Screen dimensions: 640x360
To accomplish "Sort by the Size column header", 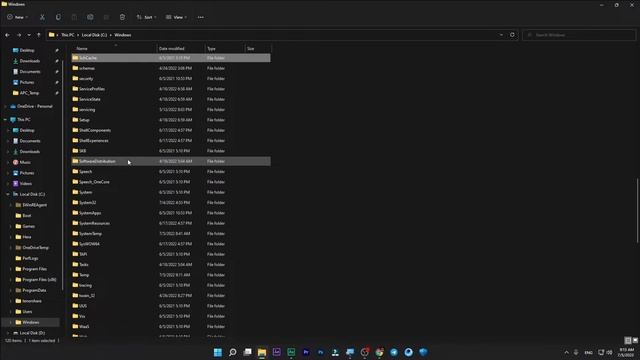I will tap(258, 49).
